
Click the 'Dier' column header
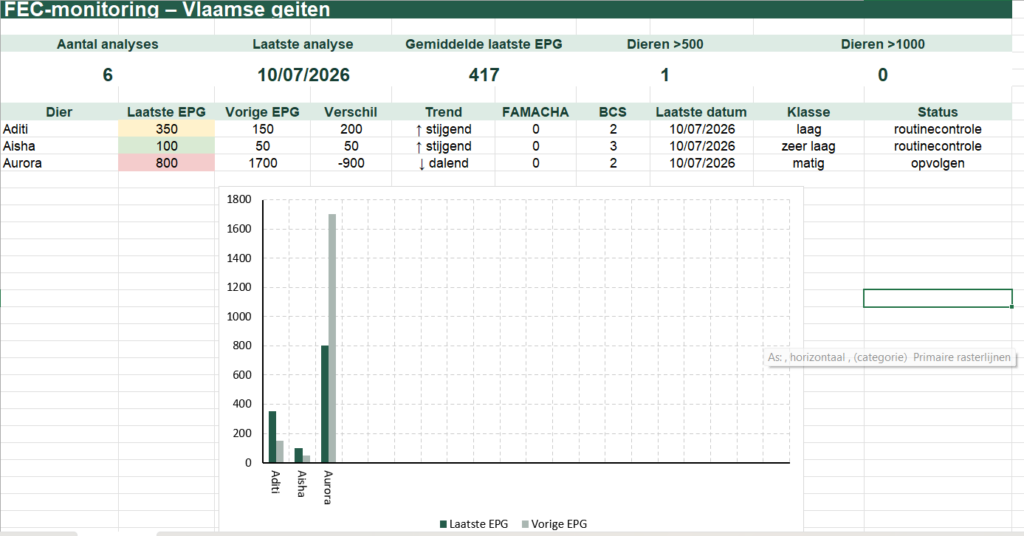[x=59, y=112]
